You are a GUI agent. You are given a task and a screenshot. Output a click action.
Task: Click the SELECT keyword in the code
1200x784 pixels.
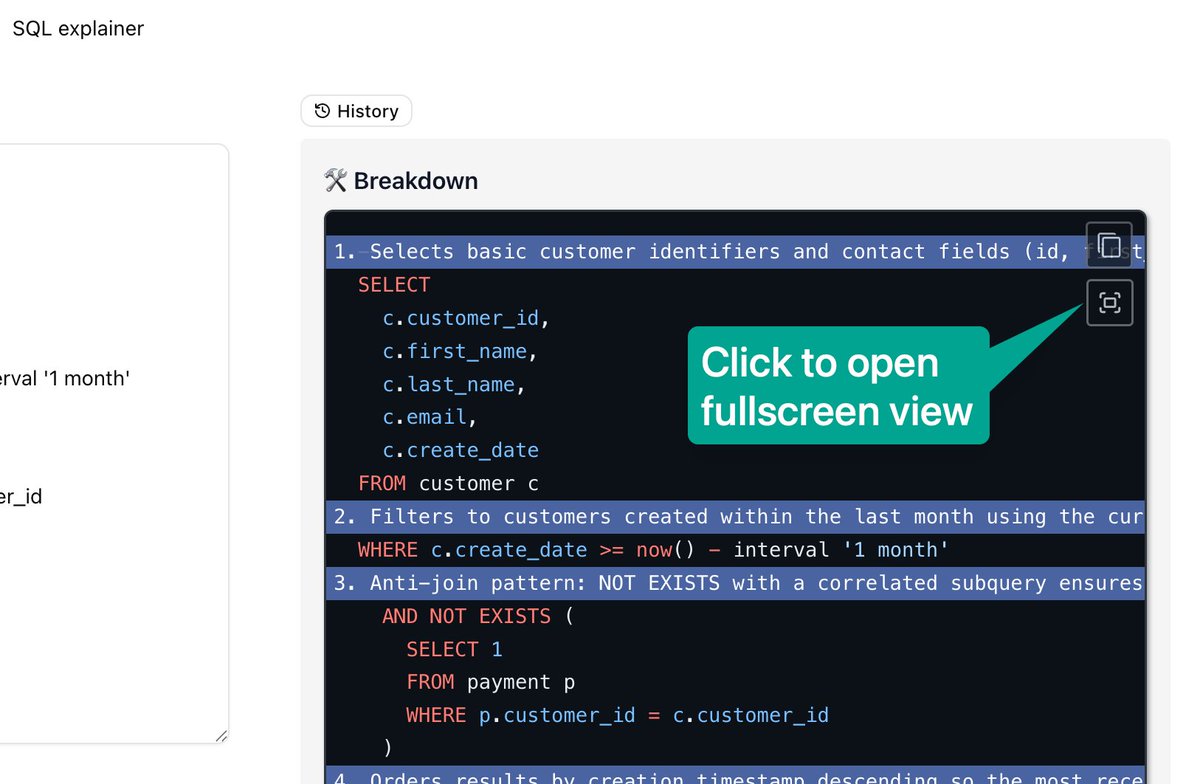point(394,284)
